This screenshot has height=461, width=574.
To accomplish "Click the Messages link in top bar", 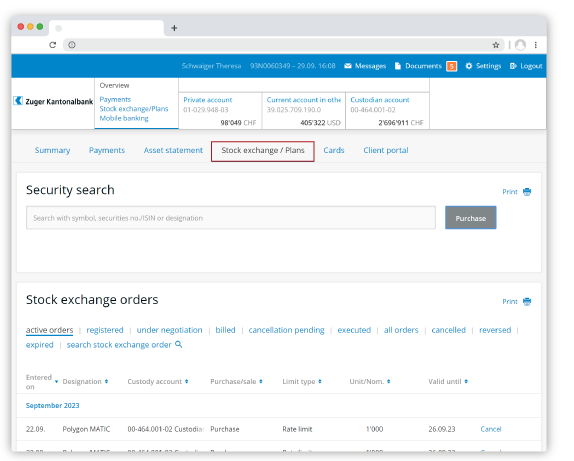I will [370, 66].
